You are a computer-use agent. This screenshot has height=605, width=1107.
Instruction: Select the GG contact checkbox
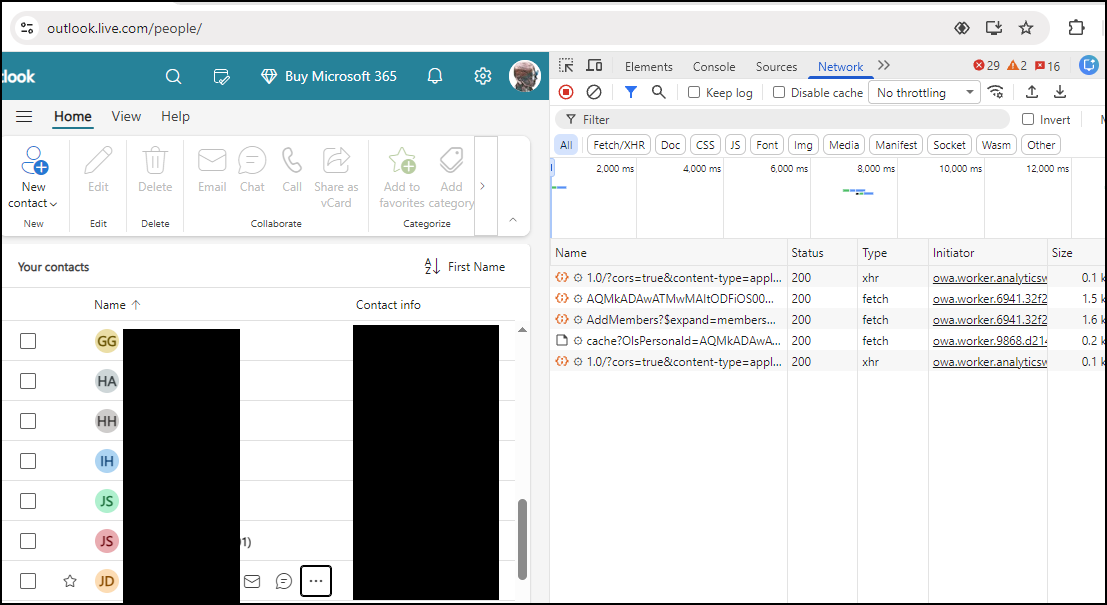click(28, 341)
